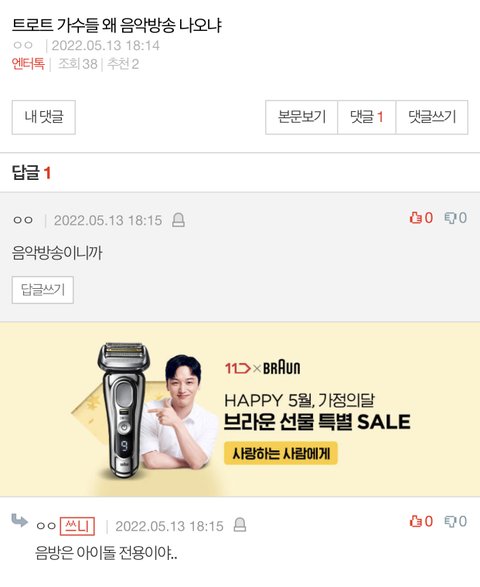480x587 pixels.
Task: Click thumbs-up icon on first reply
Action: (x=416, y=218)
